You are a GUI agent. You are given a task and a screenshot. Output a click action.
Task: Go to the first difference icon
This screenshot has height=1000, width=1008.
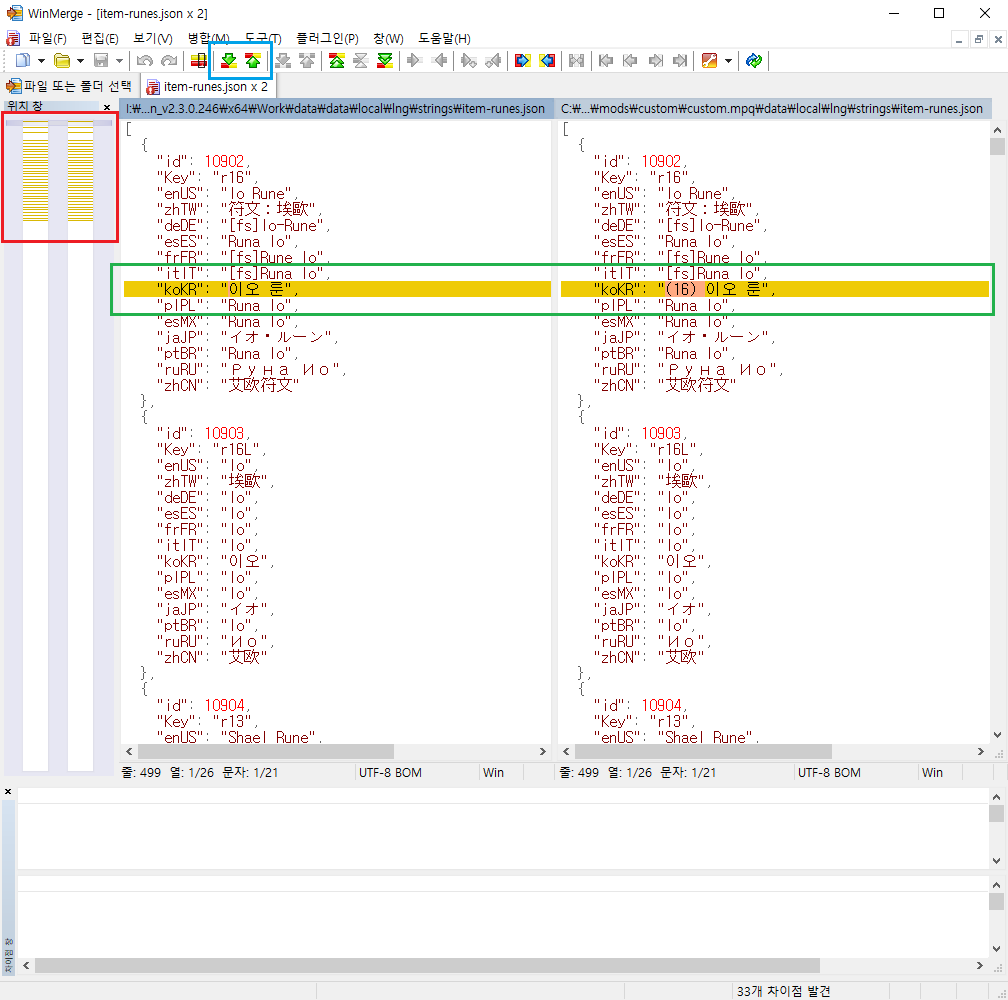[336, 60]
